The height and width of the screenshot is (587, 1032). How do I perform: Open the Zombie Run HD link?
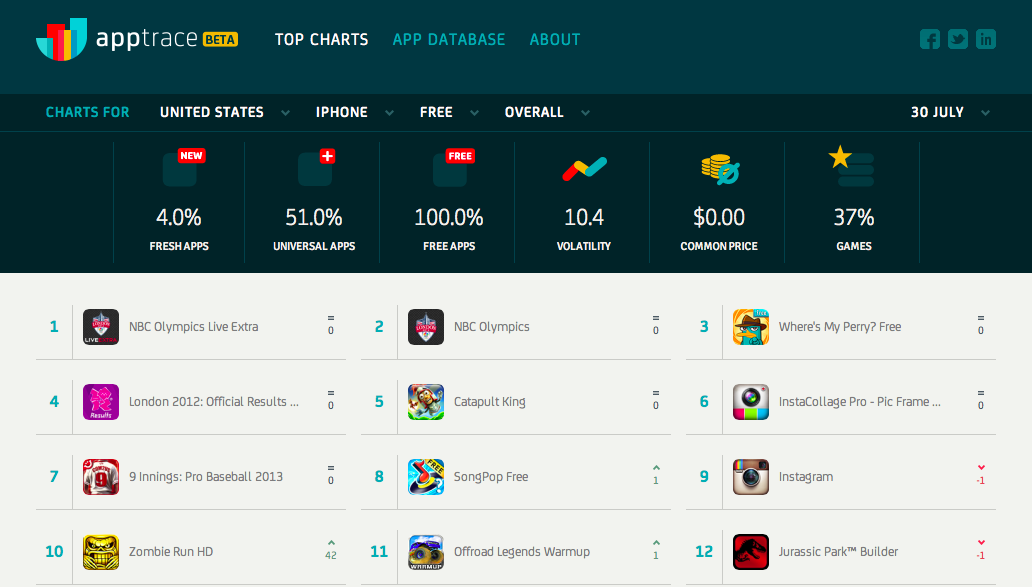pos(171,552)
